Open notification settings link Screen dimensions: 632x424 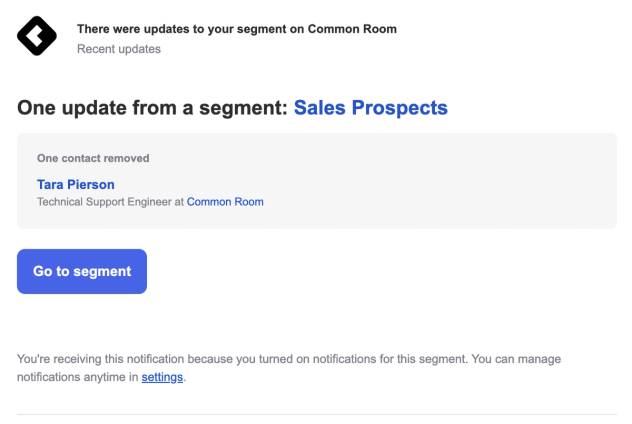tap(161, 377)
